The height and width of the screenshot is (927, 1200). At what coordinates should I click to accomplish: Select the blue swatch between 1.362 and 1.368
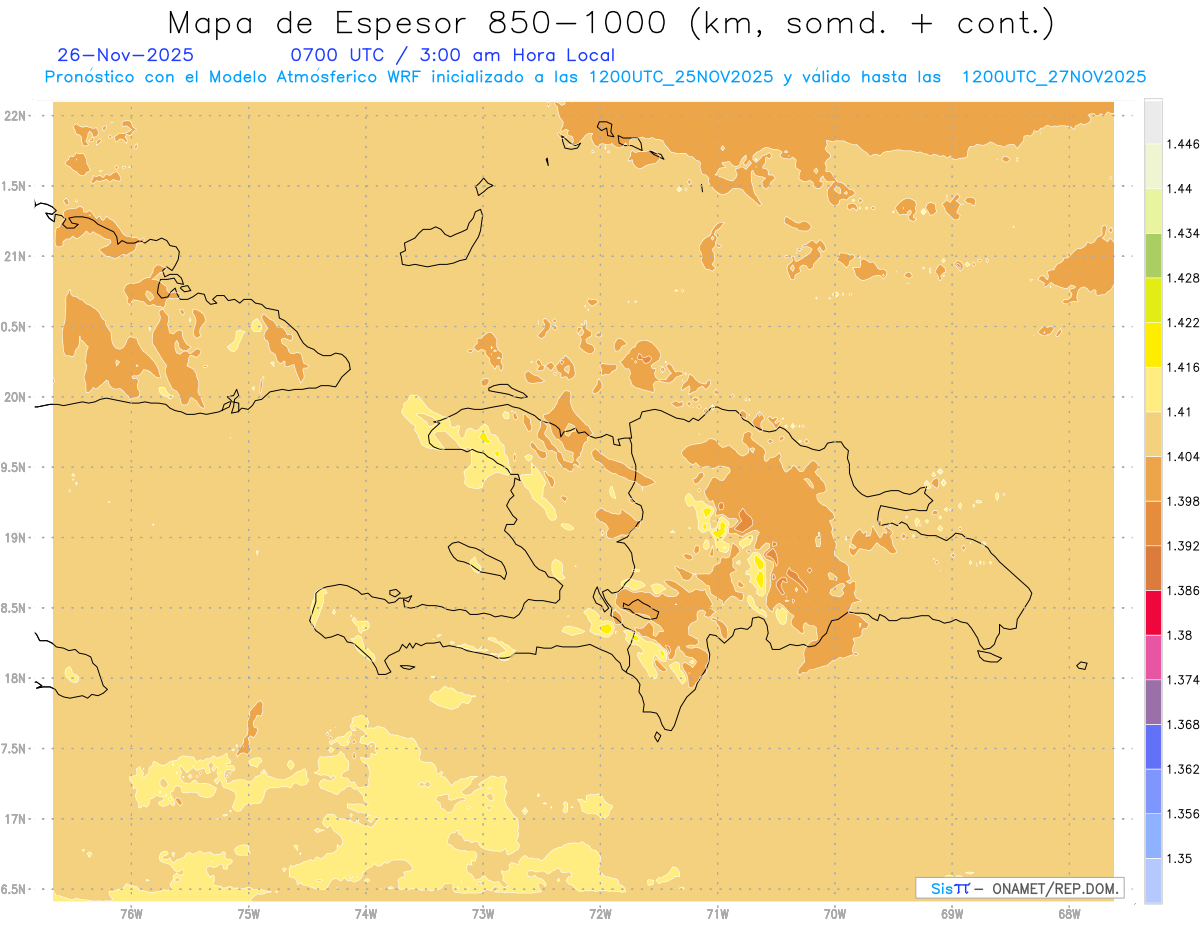coord(1153,746)
